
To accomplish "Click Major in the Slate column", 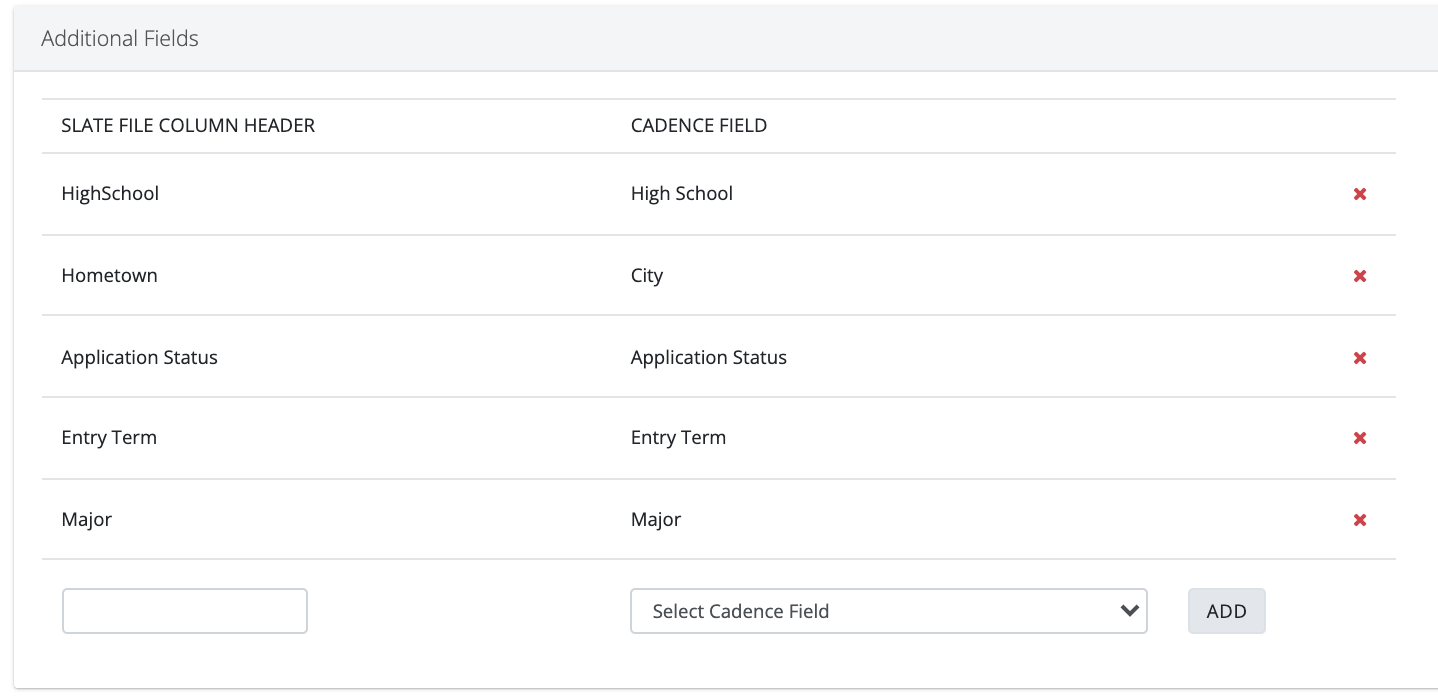I will [87, 520].
